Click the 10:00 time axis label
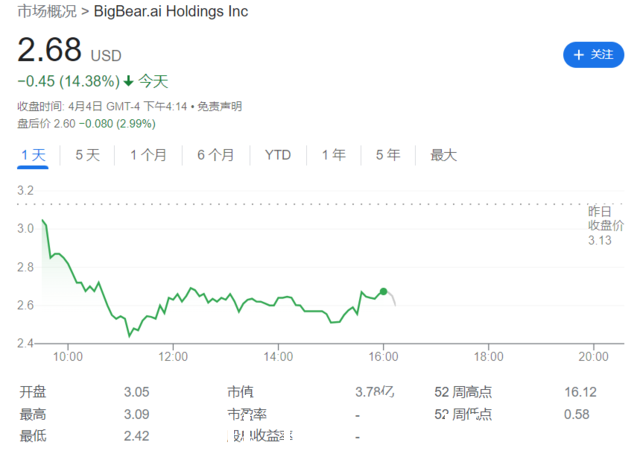 [x=68, y=356]
